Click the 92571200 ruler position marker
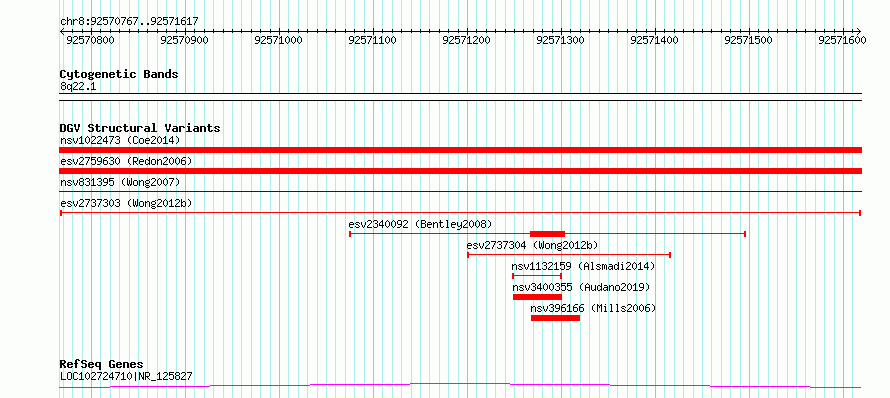 coord(467,40)
